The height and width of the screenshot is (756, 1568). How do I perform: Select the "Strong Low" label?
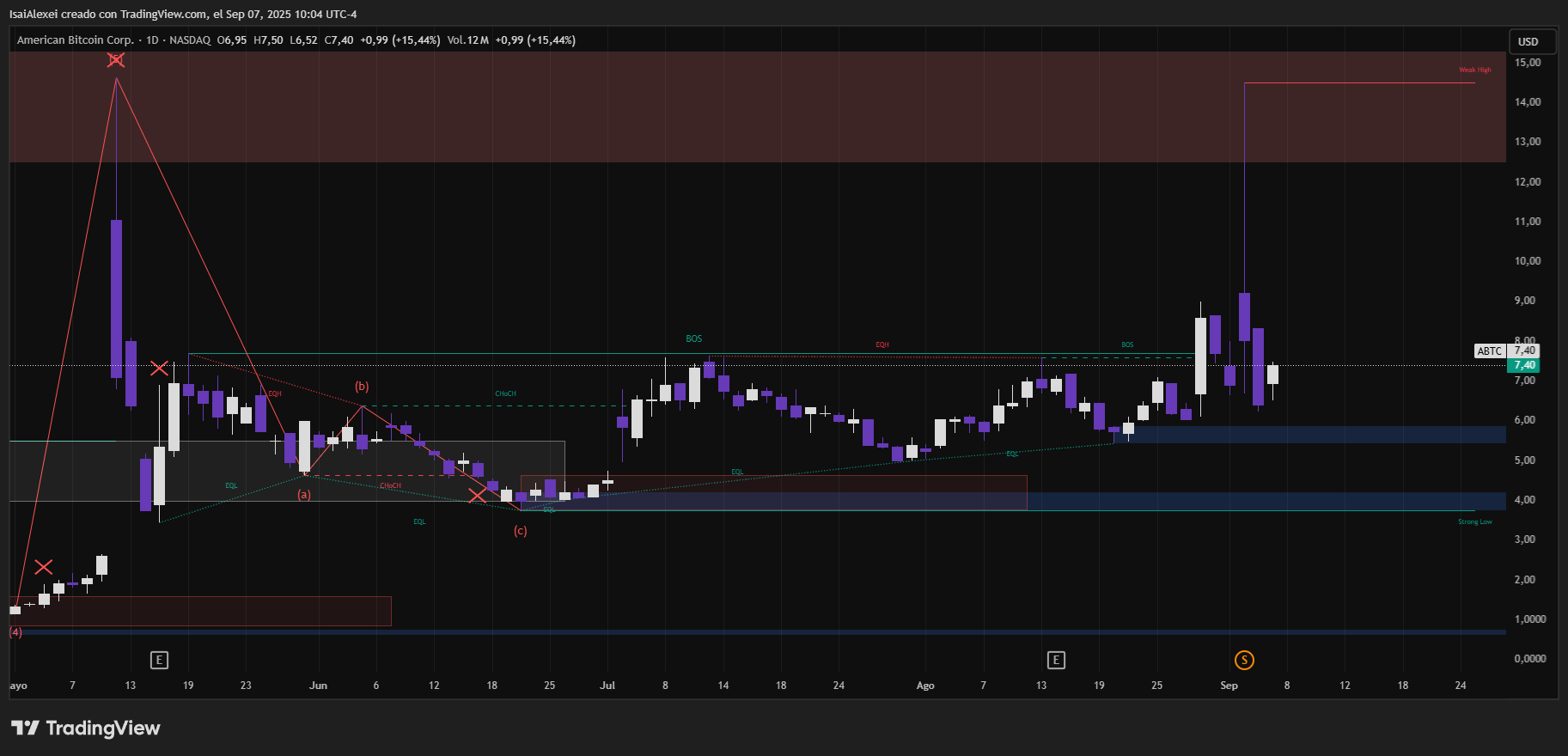coord(1474,521)
